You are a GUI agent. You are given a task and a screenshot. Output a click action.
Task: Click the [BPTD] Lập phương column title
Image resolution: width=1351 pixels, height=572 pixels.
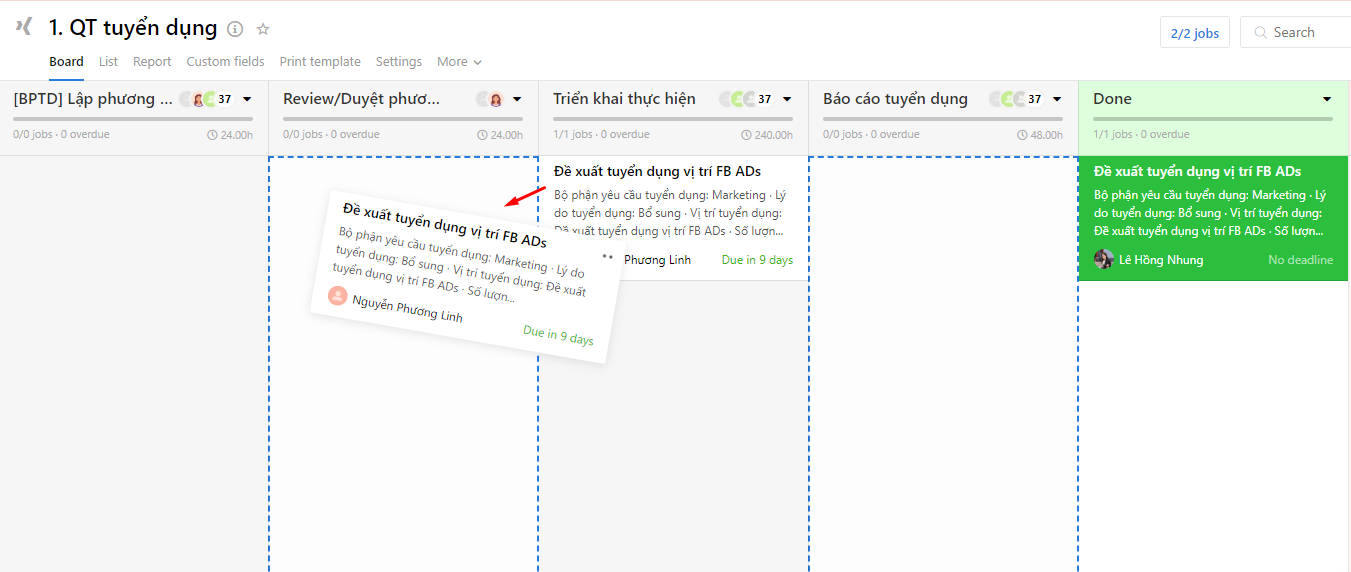(92, 99)
